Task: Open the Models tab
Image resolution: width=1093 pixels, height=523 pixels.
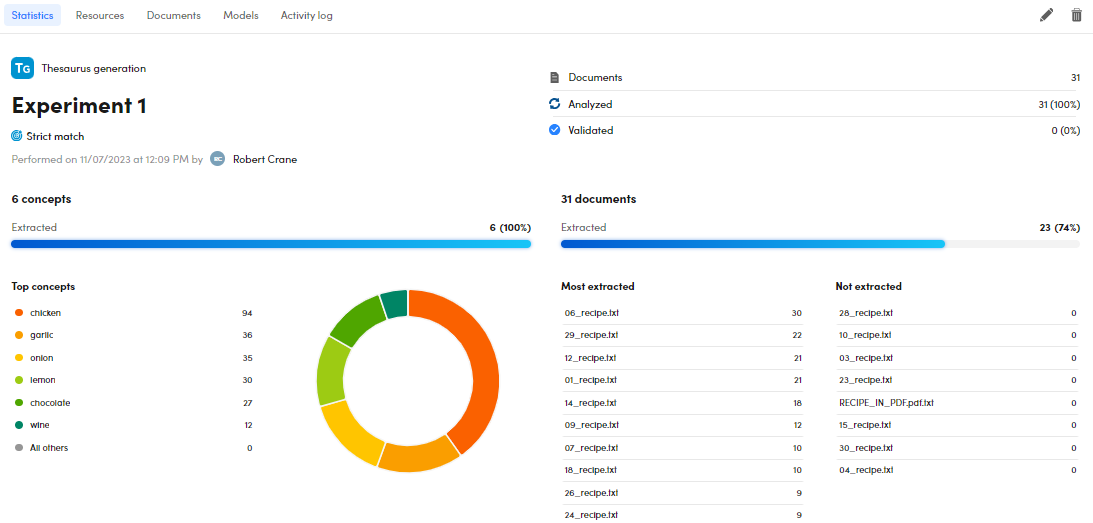Action: 240,16
